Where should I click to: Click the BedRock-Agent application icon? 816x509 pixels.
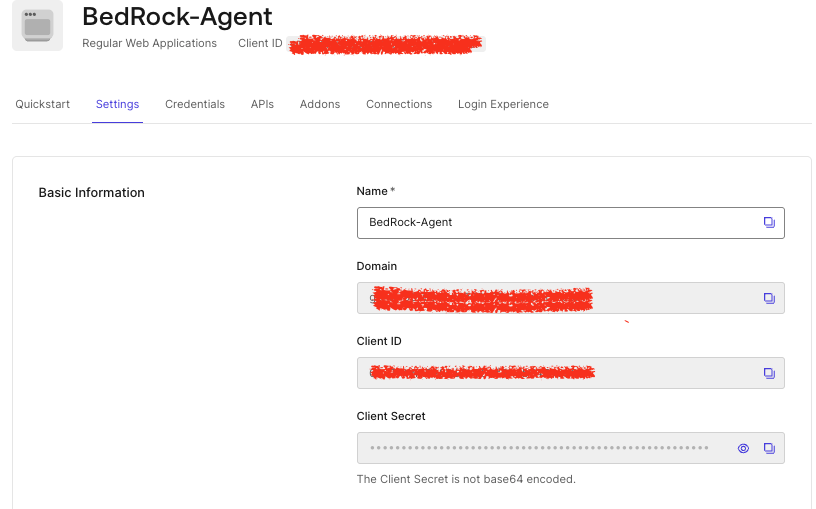pos(37,26)
